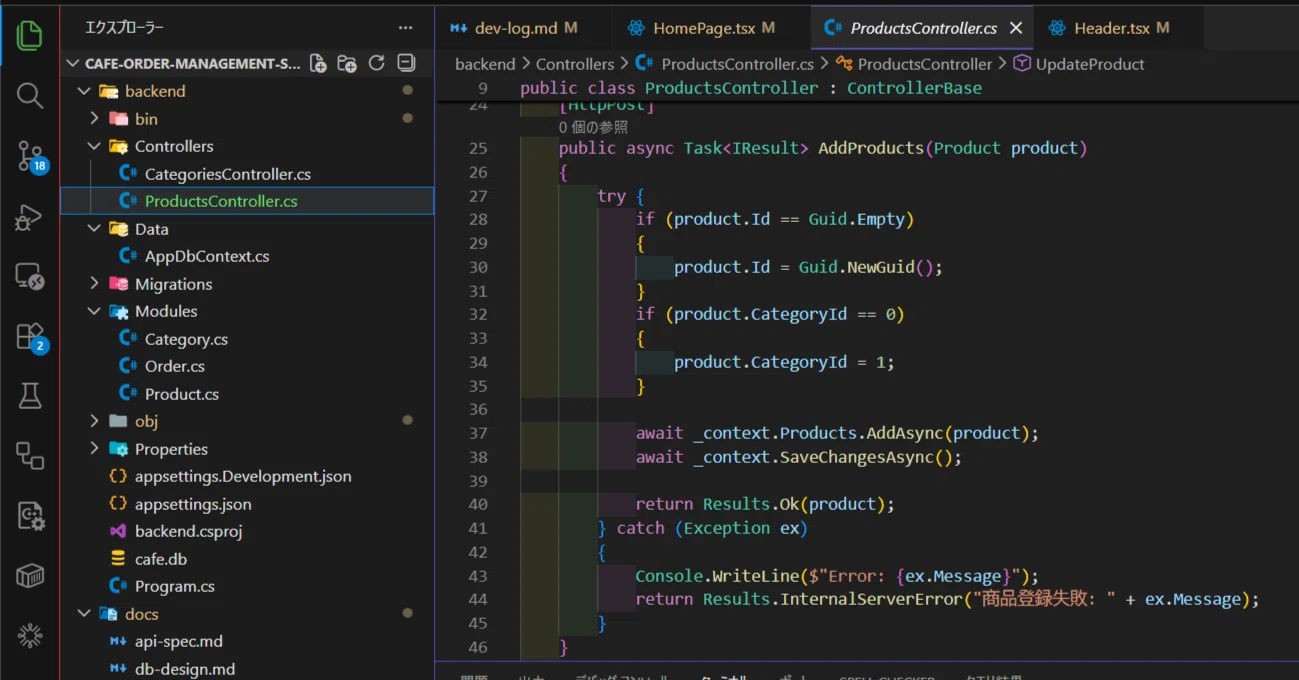The width and height of the screenshot is (1299, 680).
Task: Click the C# icon beside Order.cs
Action: 127,366
